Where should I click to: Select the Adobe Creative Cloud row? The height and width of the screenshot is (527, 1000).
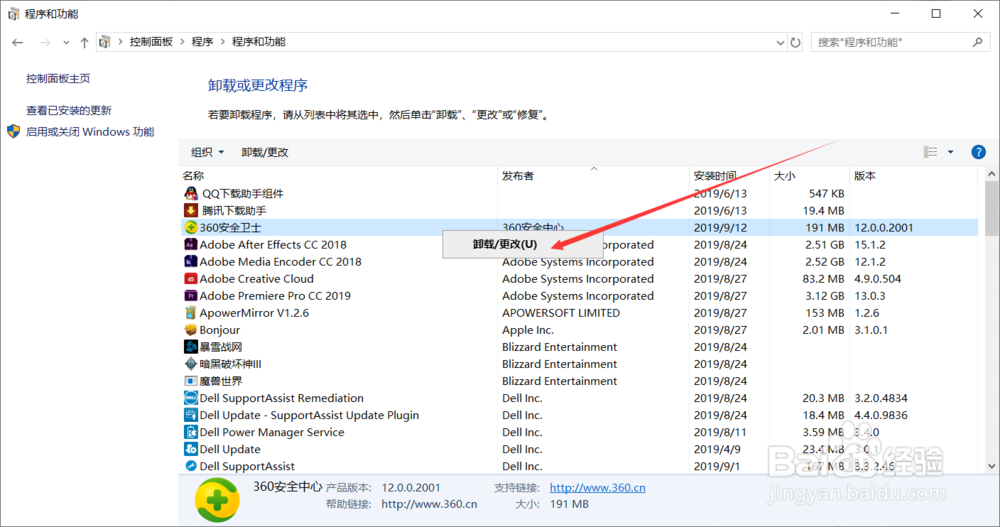tap(578, 279)
